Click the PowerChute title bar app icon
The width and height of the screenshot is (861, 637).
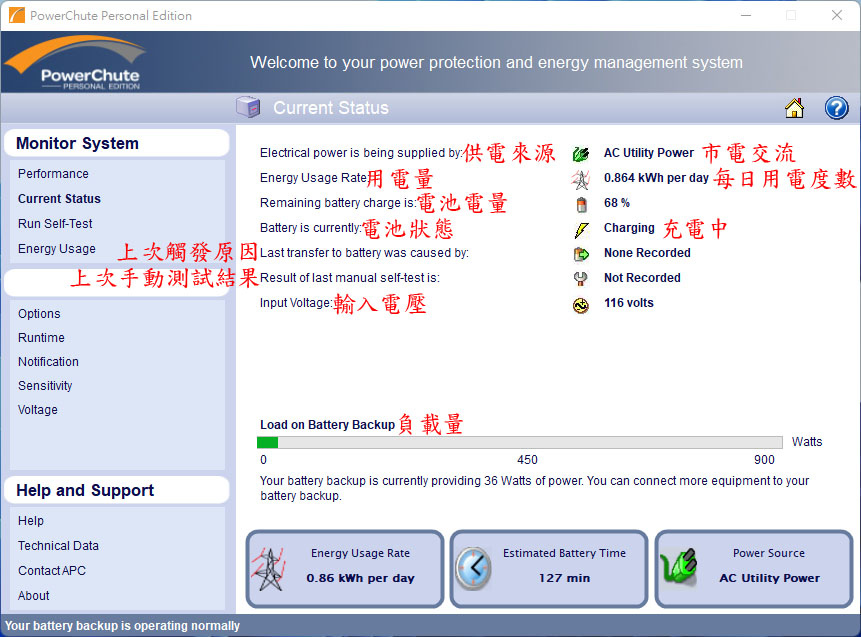point(16,15)
